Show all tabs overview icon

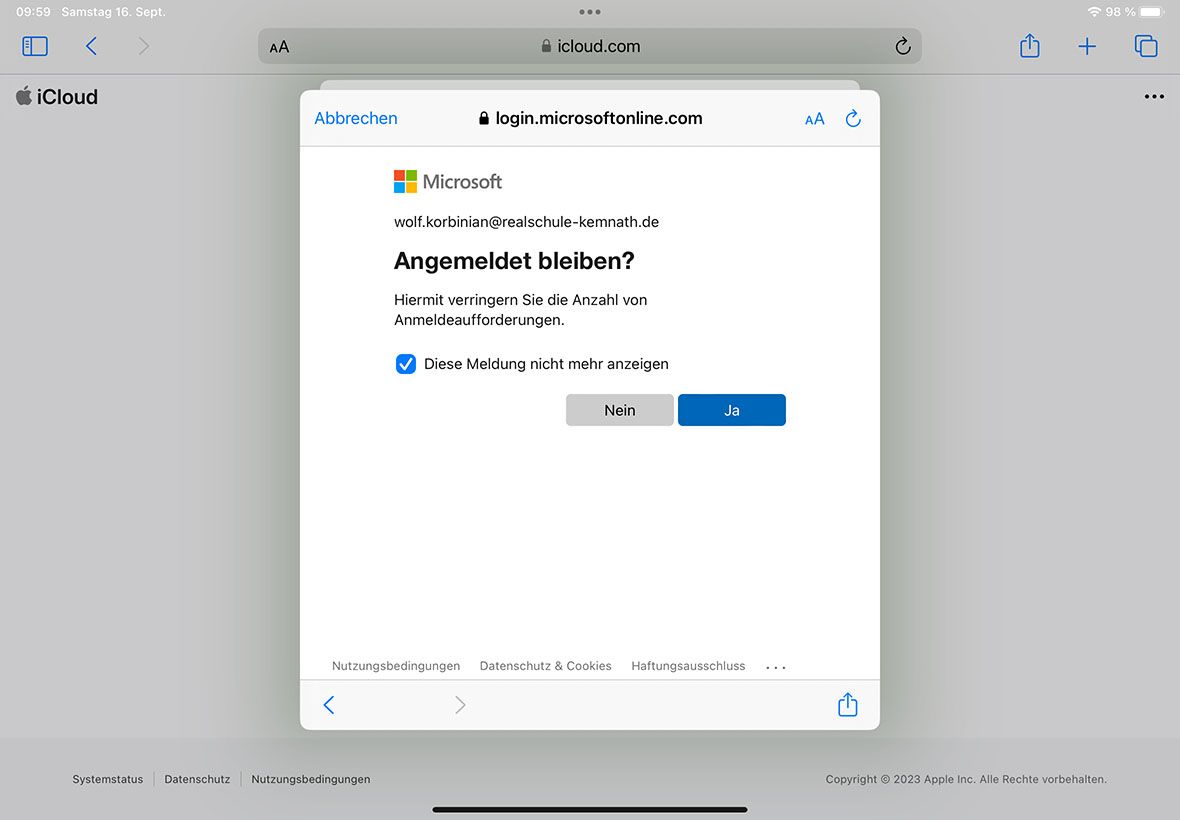click(1145, 46)
